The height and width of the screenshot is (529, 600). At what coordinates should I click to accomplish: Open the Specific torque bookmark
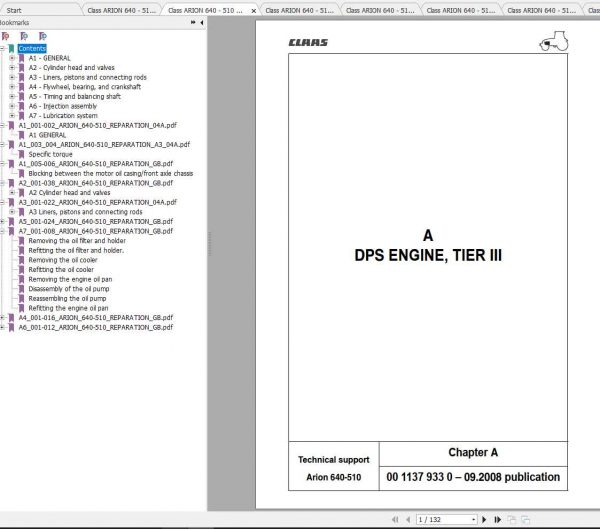(51, 154)
